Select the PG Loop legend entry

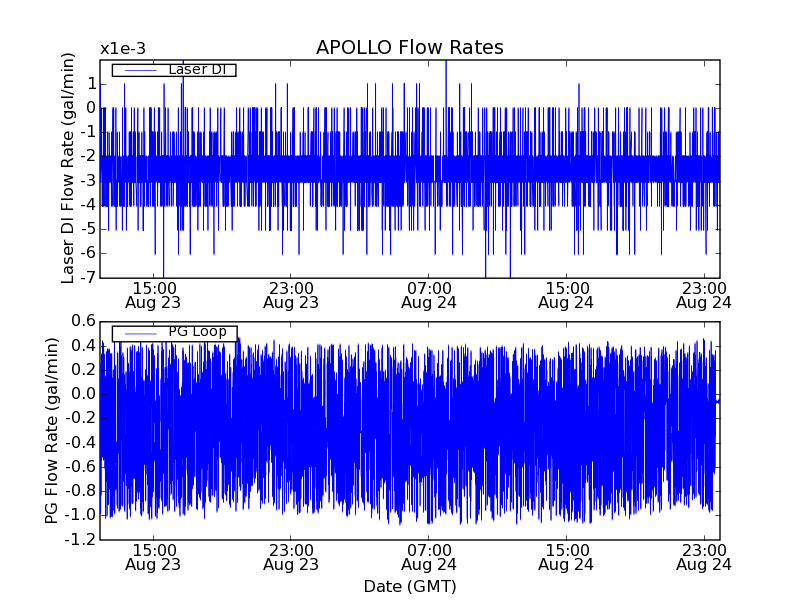174,333
